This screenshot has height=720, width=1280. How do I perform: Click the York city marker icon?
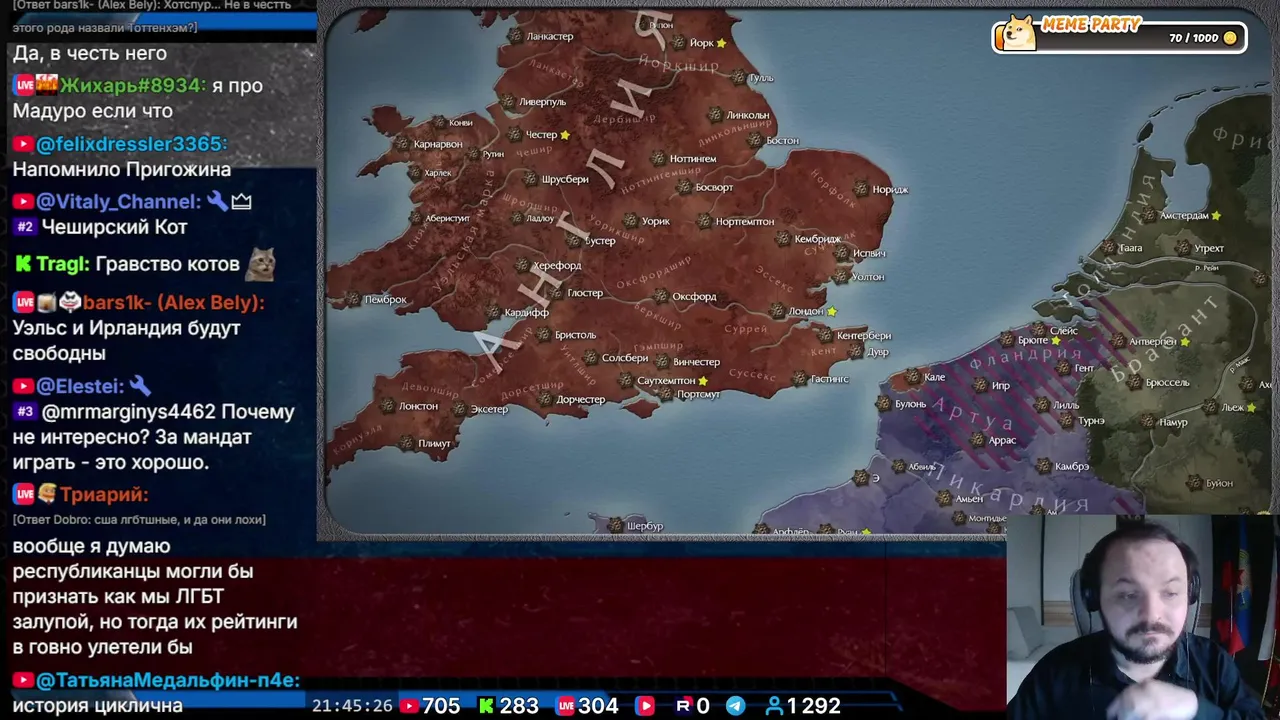point(679,43)
